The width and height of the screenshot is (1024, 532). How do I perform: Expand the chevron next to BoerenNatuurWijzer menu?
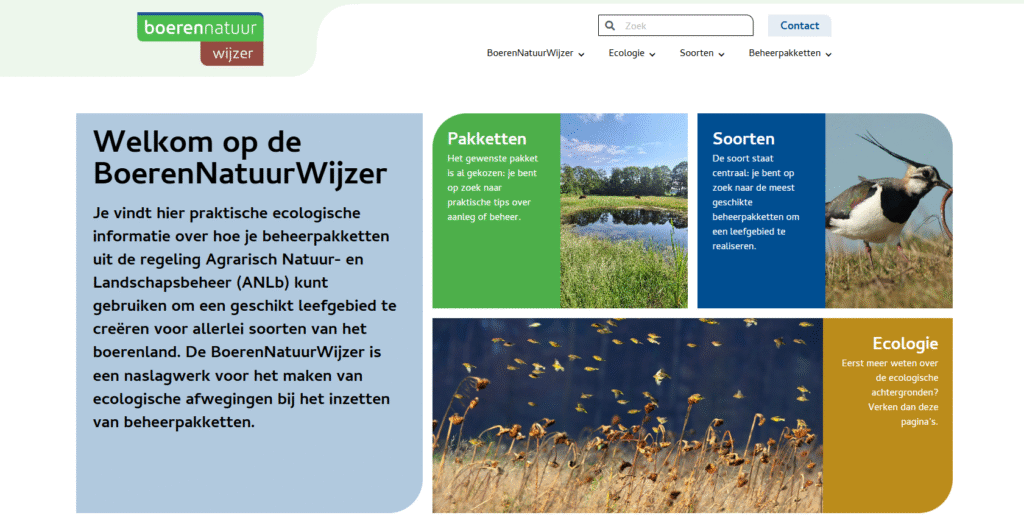pos(581,54)
